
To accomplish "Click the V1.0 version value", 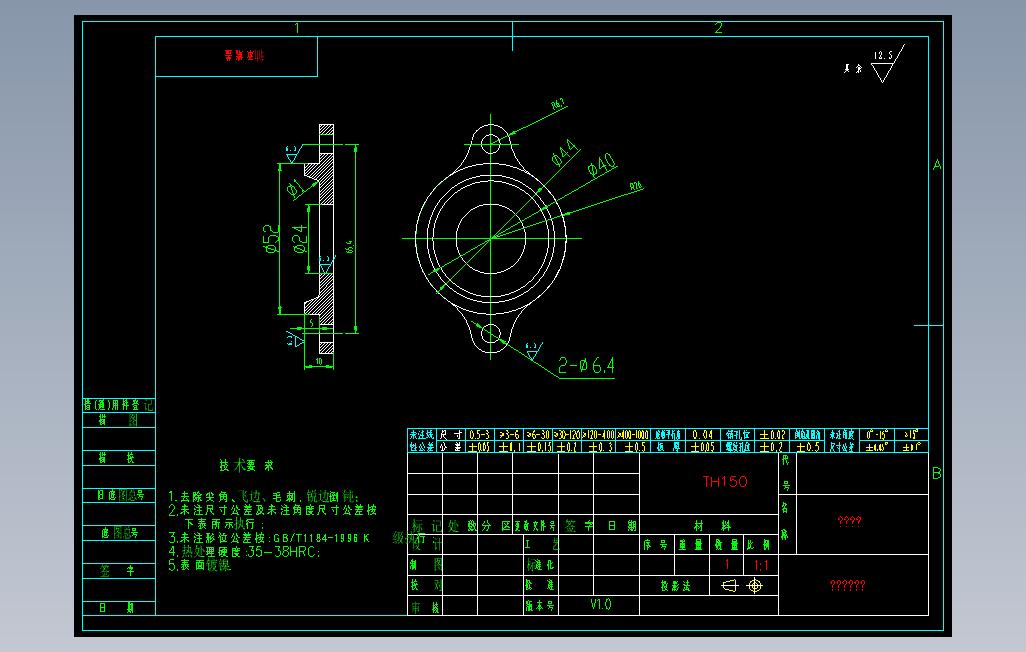I will click(600, 604).
